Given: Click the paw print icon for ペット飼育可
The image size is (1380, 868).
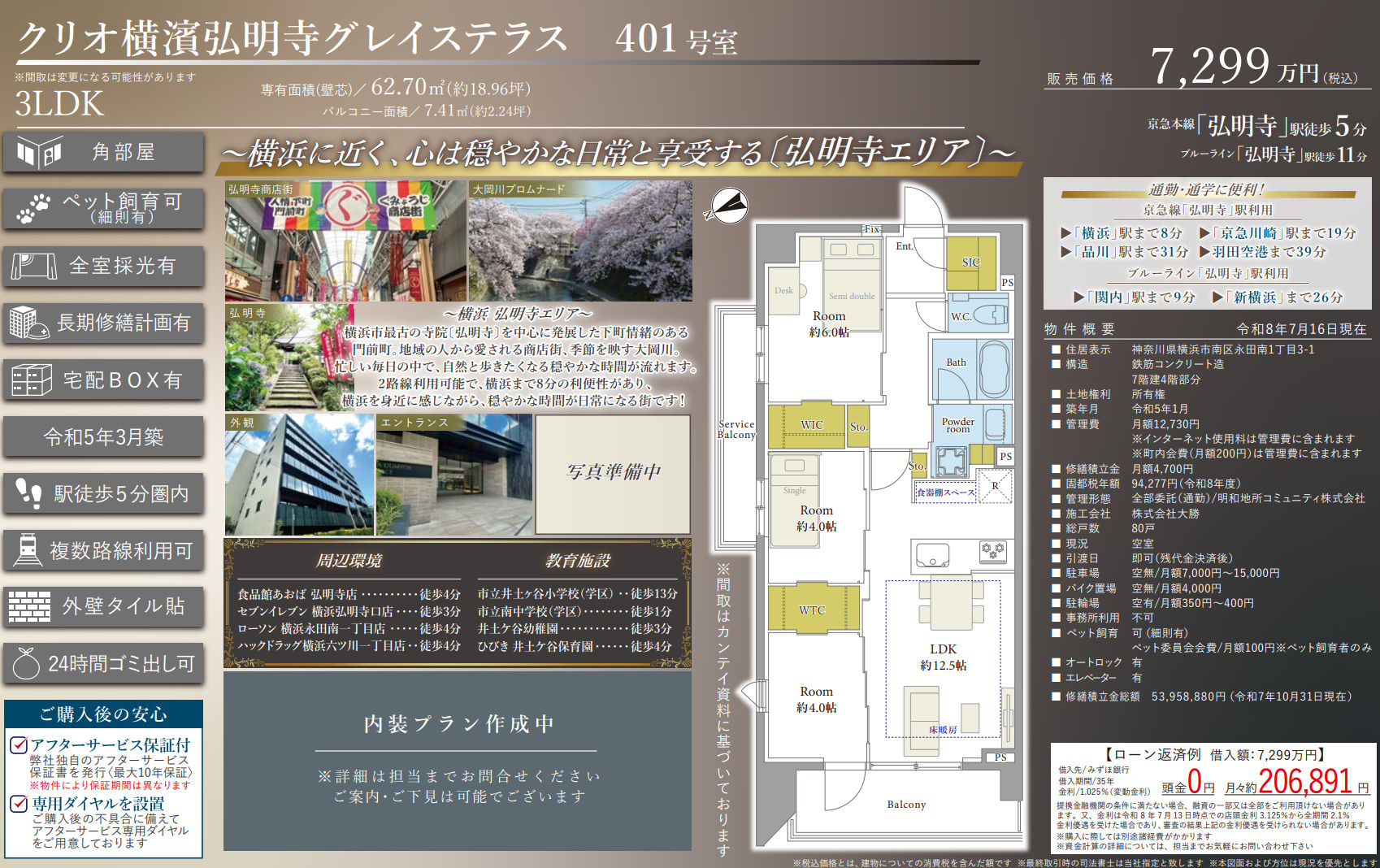Looking at the screenshot, I should point(33,209).
